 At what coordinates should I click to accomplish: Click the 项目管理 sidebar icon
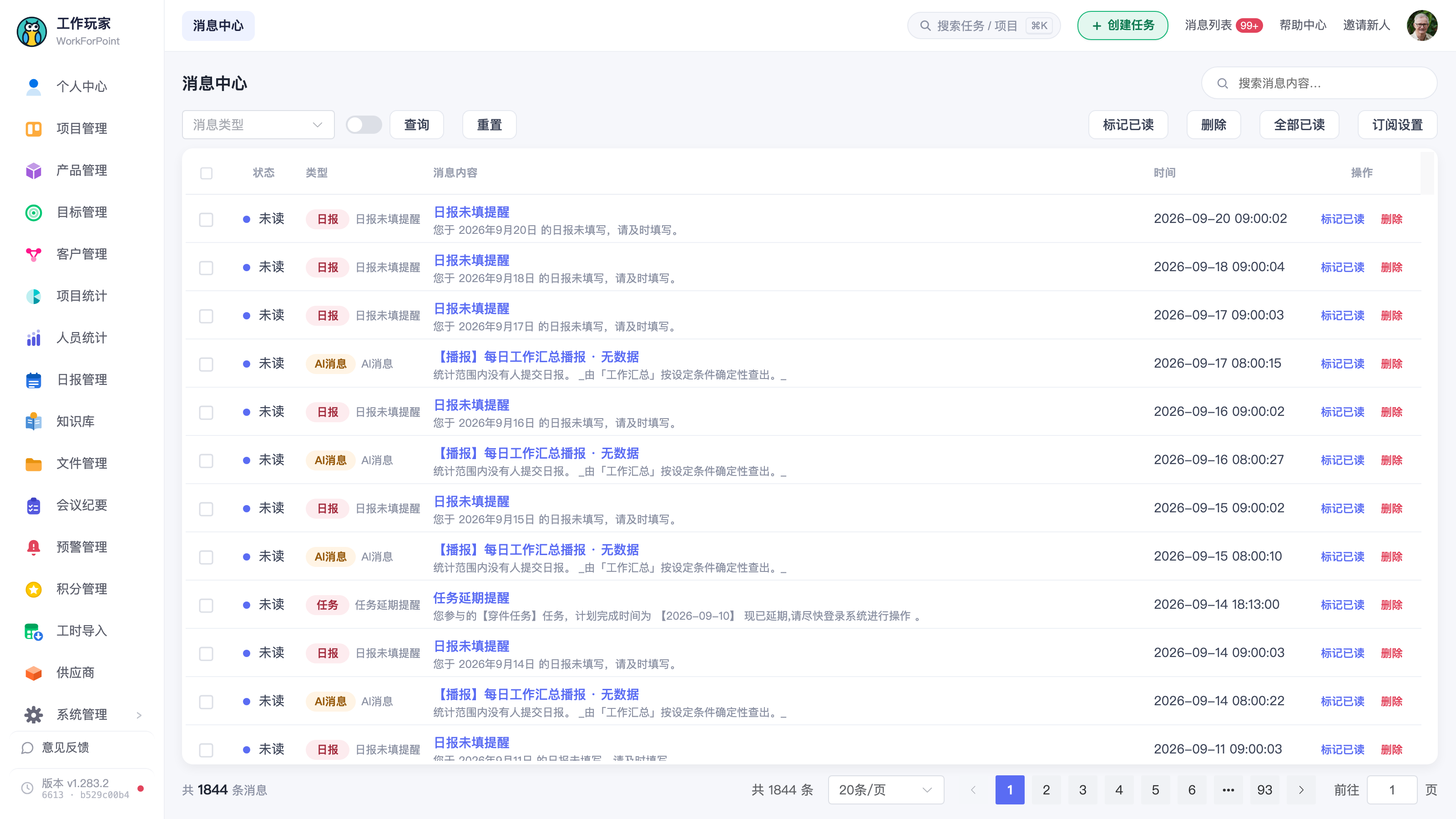point(33,128)
